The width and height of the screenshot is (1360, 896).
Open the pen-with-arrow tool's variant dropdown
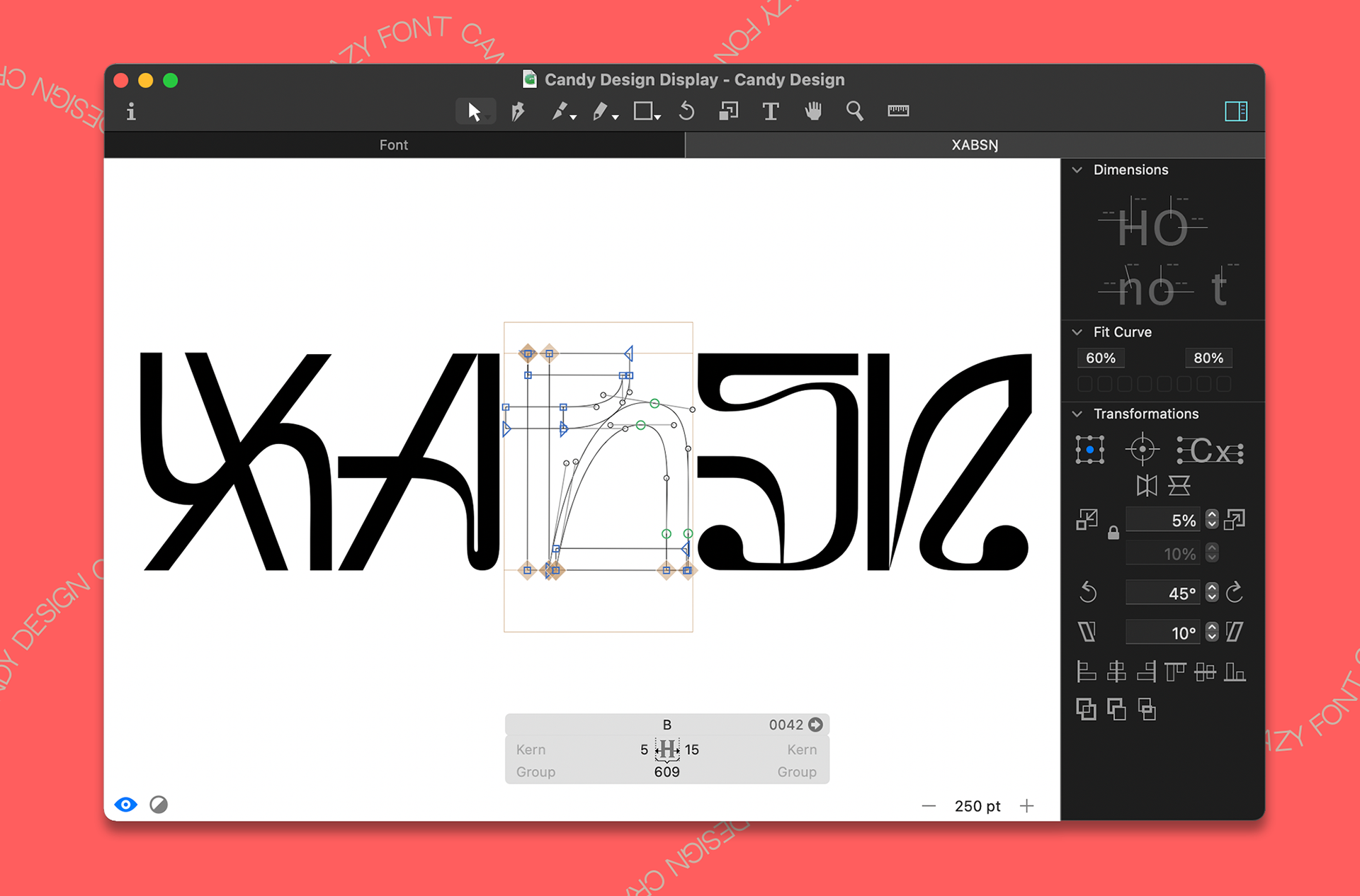pos(573,117)
